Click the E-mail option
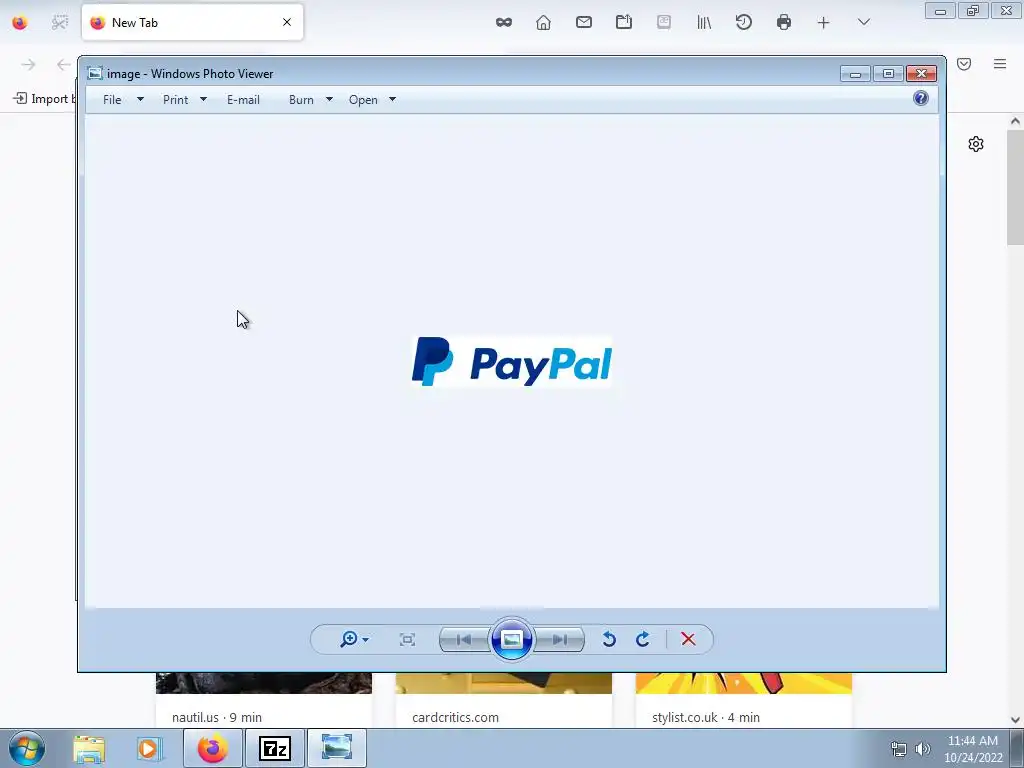This screenshot has height=768, width=1024. pos(244,100)
